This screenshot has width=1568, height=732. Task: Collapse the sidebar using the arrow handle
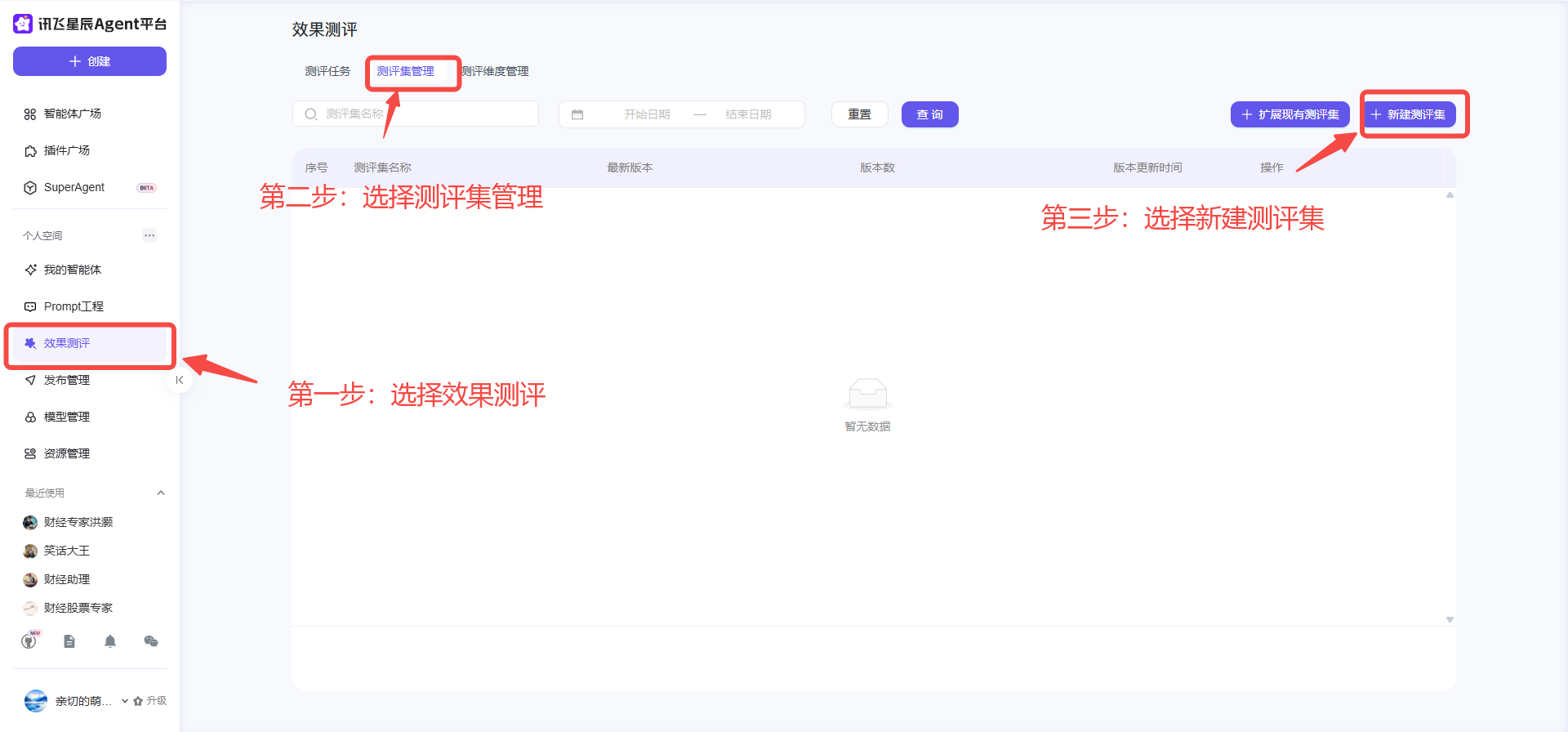180,380
